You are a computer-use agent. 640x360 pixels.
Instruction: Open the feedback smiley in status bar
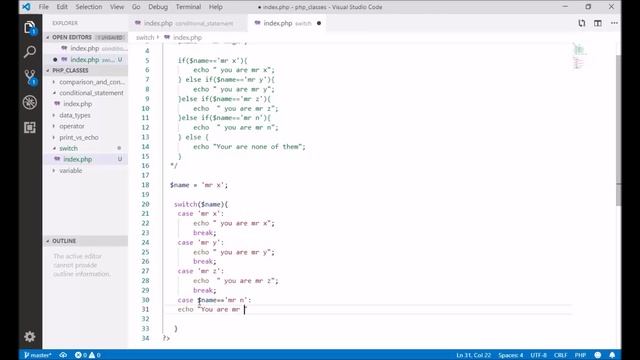pyautogui.click(x=598, y=355)
